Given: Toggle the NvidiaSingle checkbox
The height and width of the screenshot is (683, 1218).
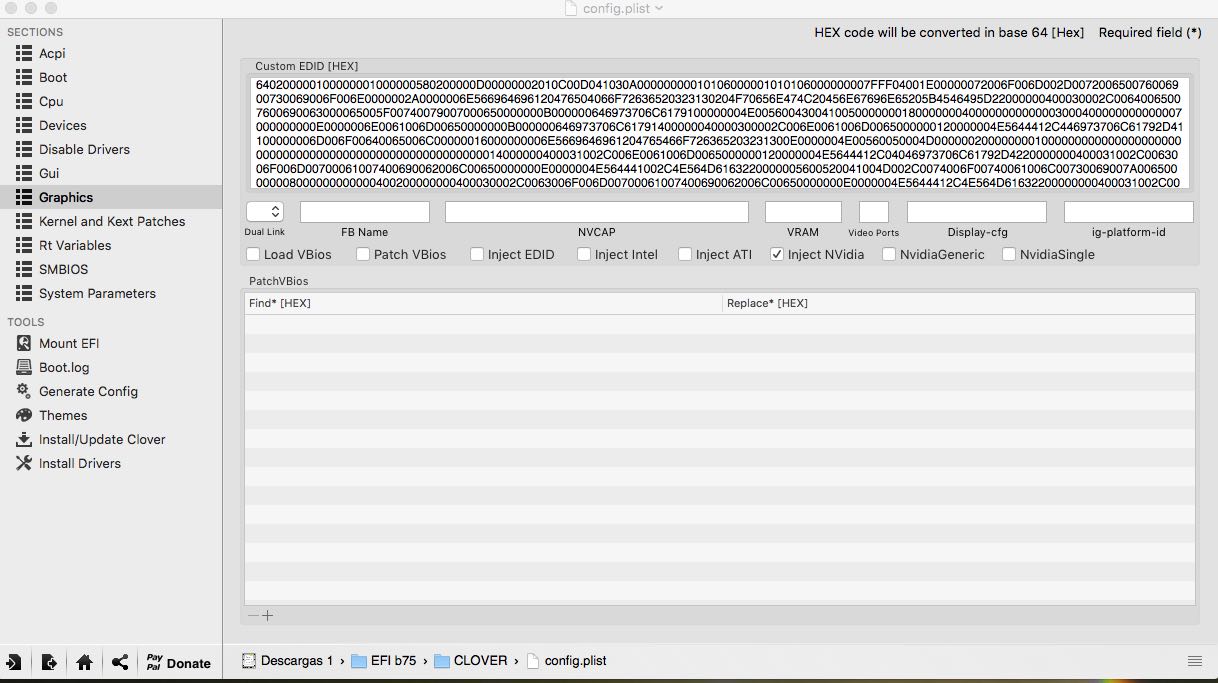Looking at the screenshot, I should click(1009, 254).
